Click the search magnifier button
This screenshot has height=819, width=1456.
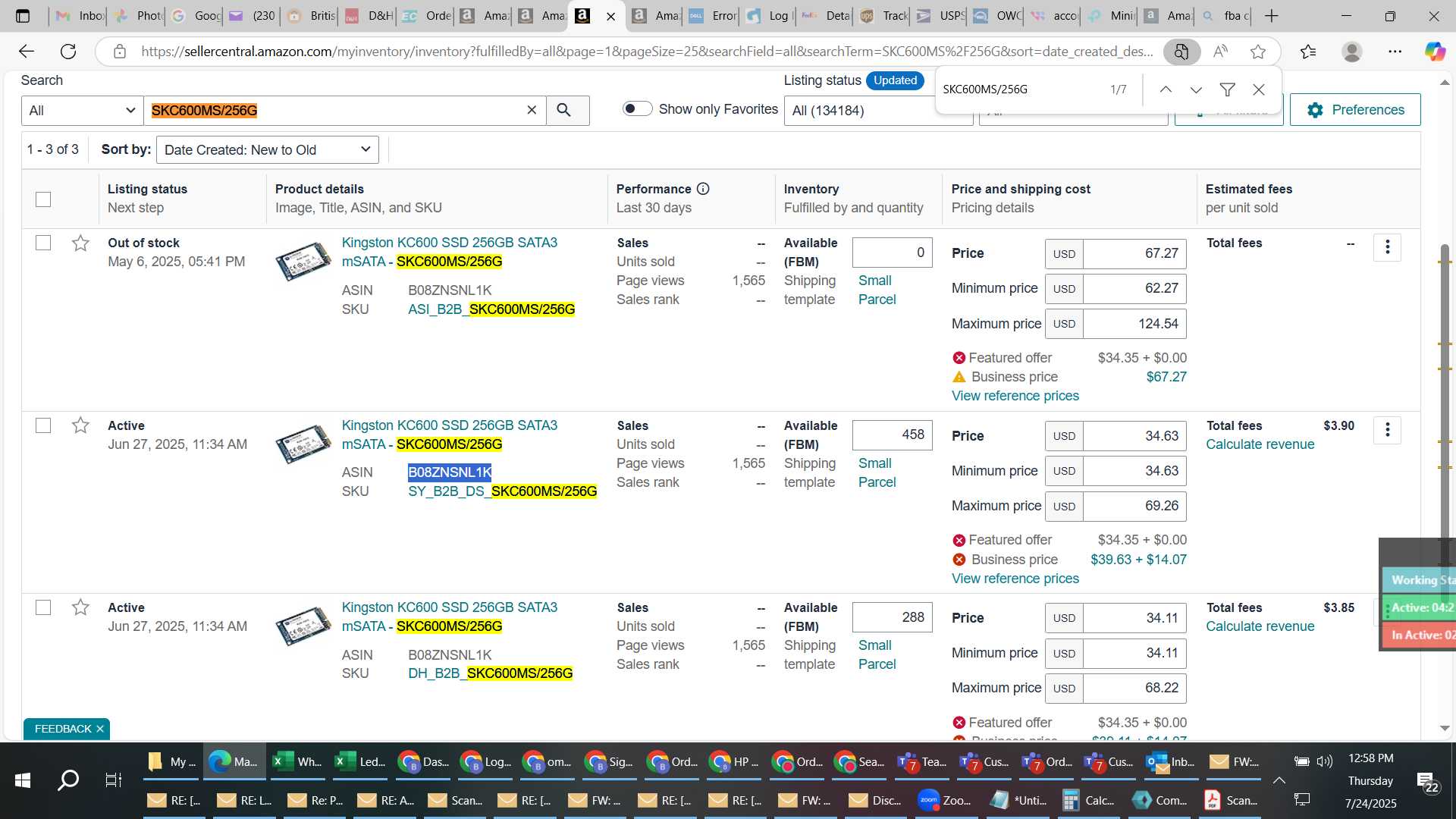point(567,111)
